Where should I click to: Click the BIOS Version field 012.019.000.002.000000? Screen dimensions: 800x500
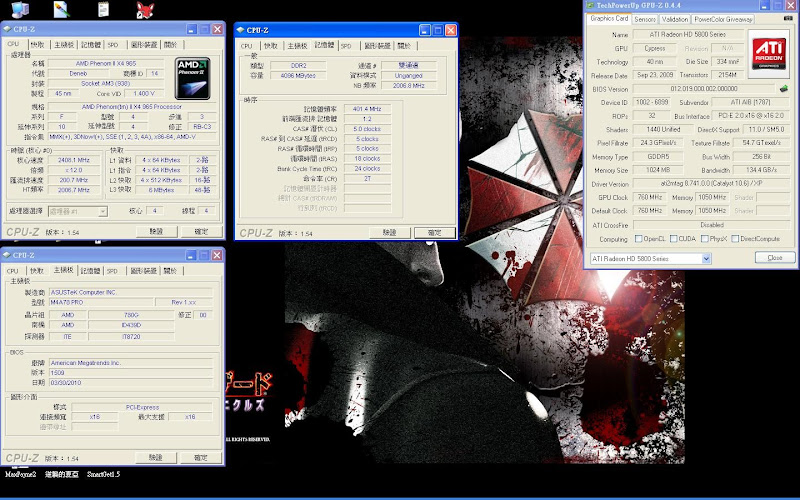pyautogui.click(x=704, y=89)
